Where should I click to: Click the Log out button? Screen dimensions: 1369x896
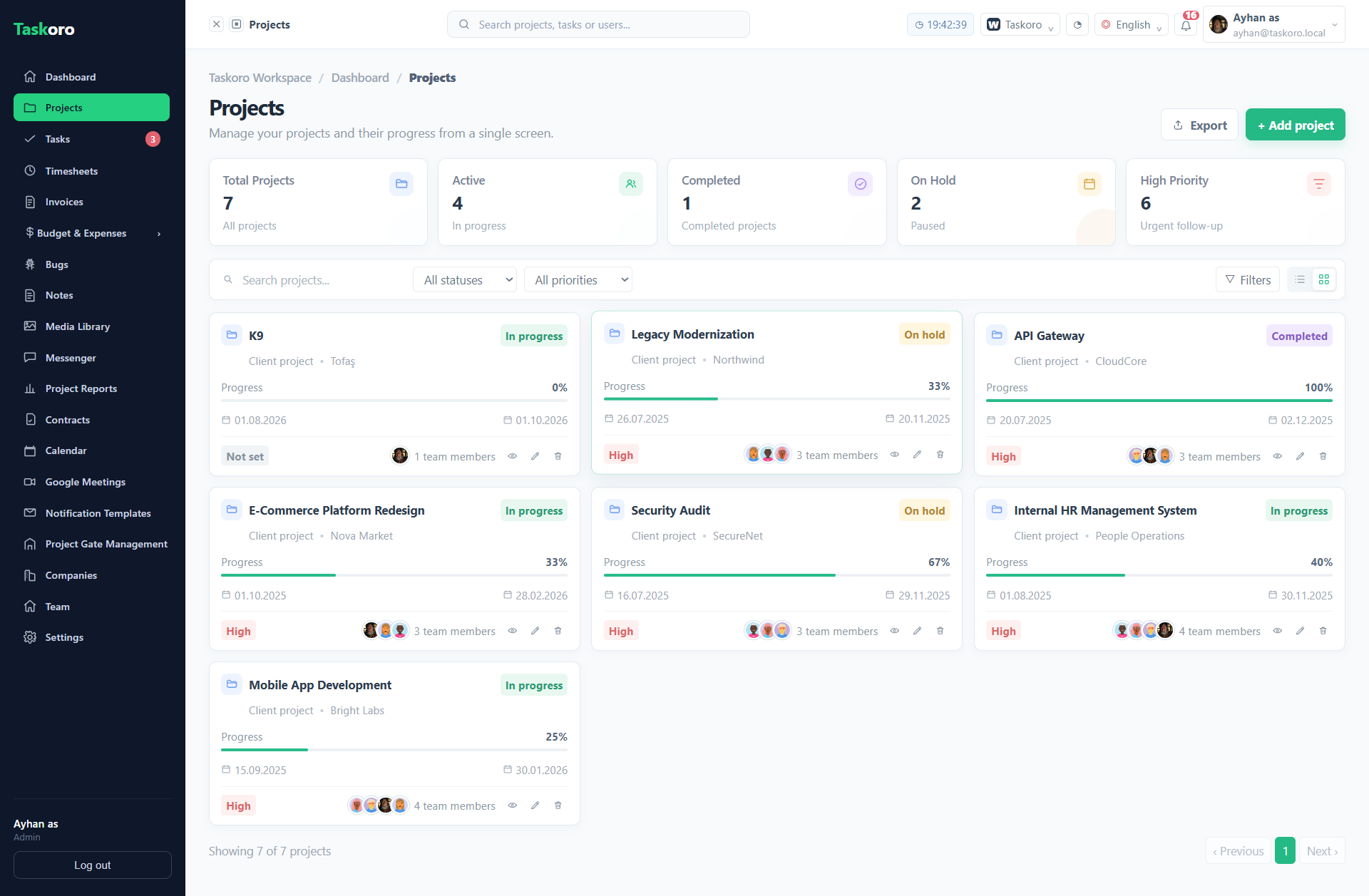[93, 865]
